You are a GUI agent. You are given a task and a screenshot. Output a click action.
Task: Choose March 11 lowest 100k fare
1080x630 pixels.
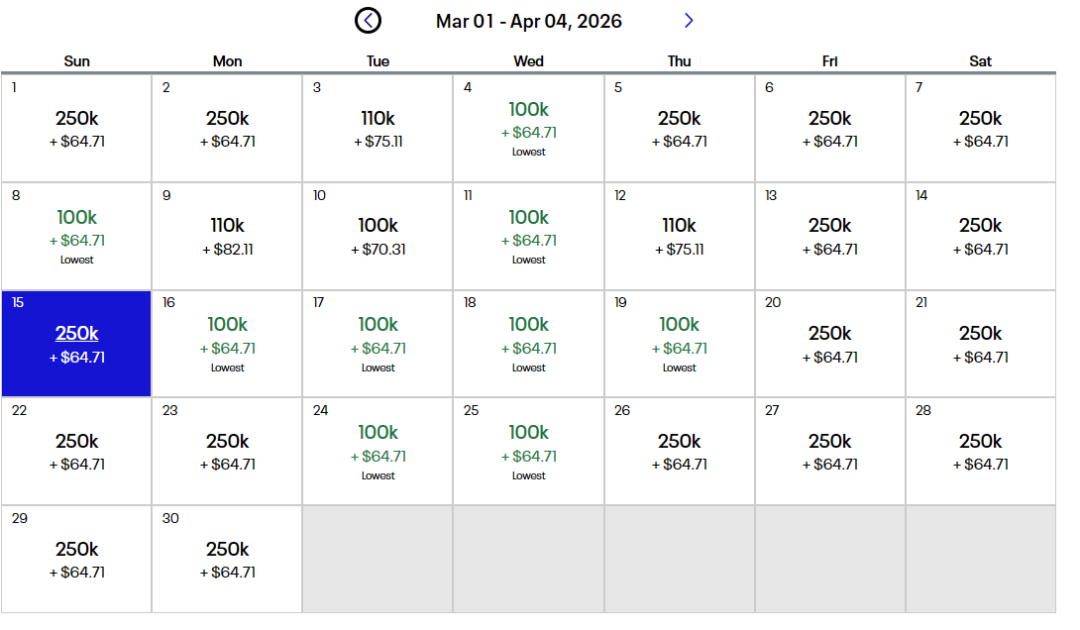point(529,236)
